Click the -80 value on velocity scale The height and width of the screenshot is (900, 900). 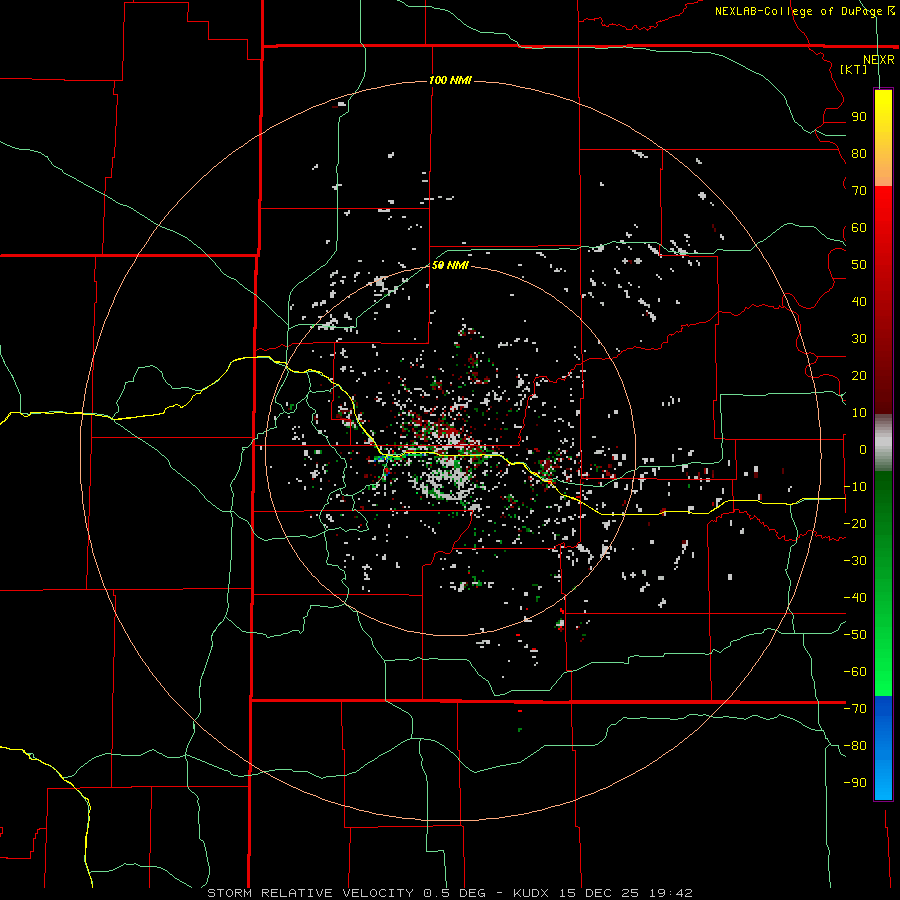click(x=855, y=746)
